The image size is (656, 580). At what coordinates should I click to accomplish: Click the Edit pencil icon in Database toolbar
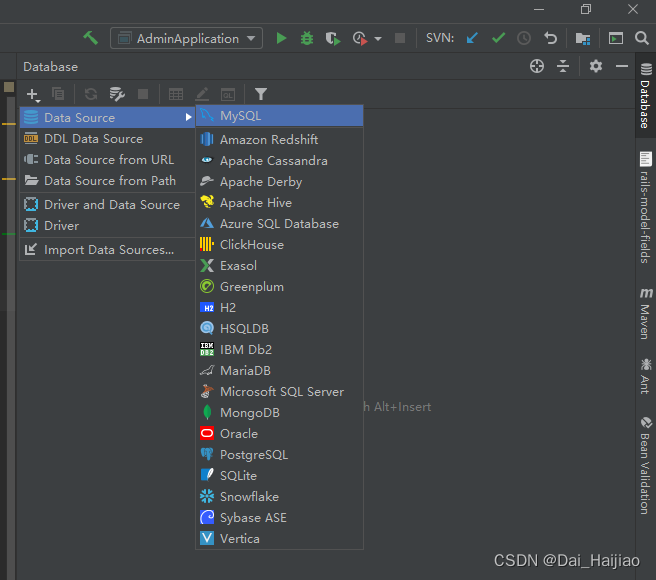tap(202, 94)
